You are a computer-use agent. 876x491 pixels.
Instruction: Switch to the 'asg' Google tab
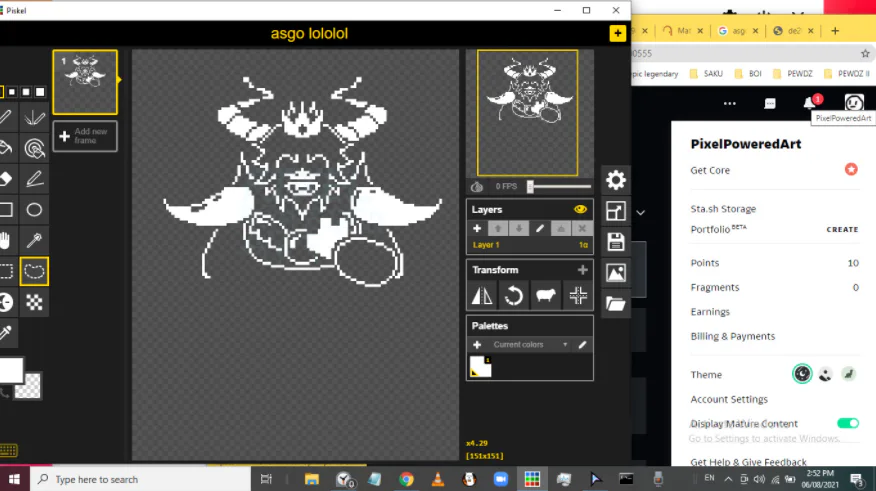(x=737, y=31)
